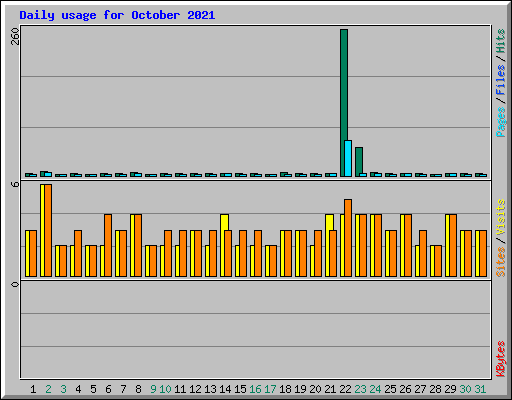Click the 'Visits' legend label
The image size is (512, 400).
500,217
